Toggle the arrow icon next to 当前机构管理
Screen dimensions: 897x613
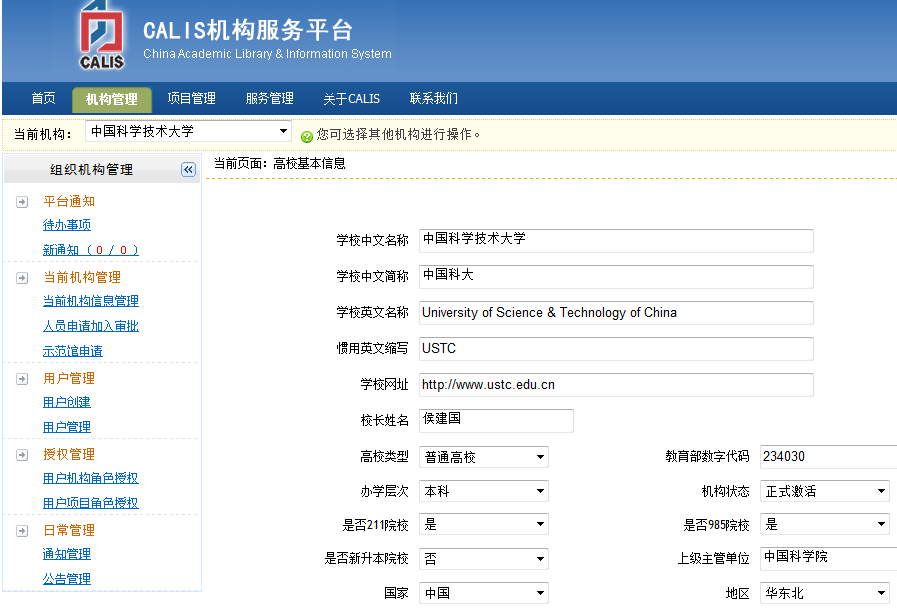[22, 278]
